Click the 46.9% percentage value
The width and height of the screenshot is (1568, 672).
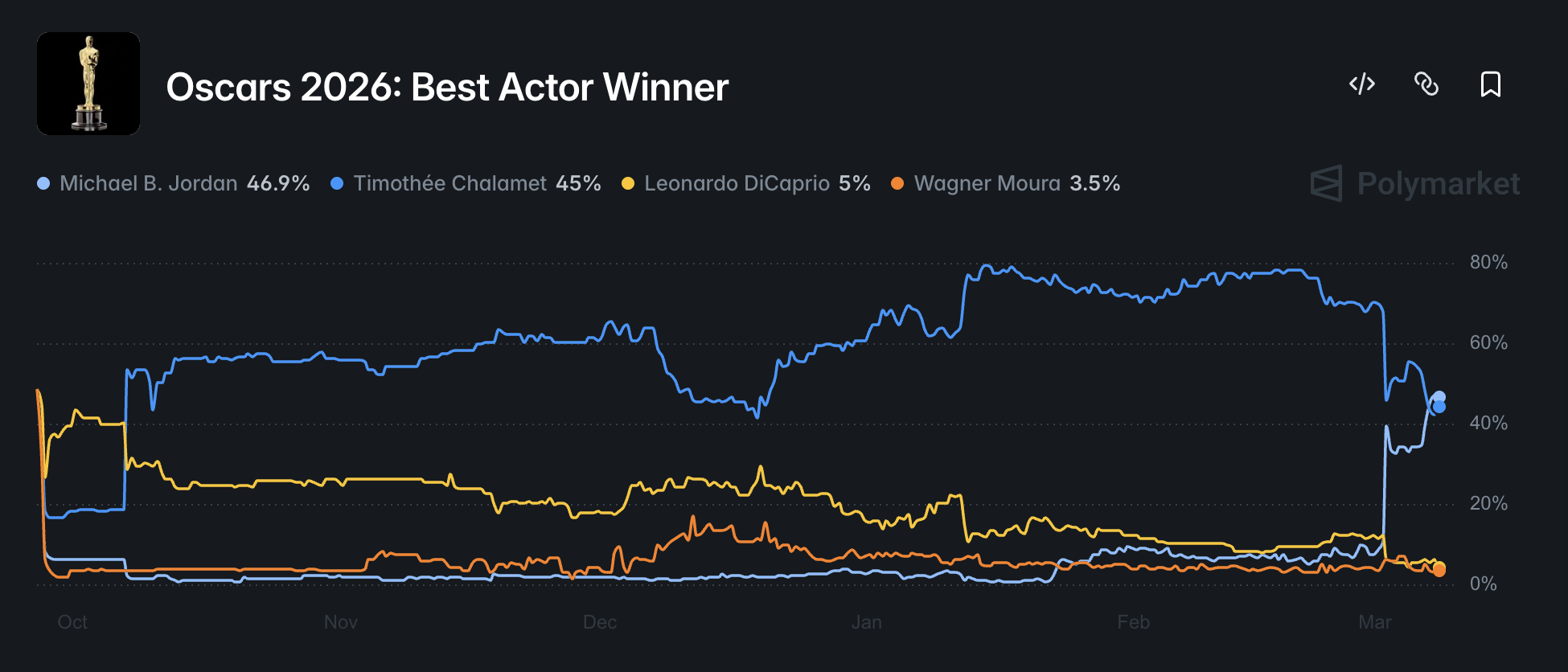(x=277, y=183)
